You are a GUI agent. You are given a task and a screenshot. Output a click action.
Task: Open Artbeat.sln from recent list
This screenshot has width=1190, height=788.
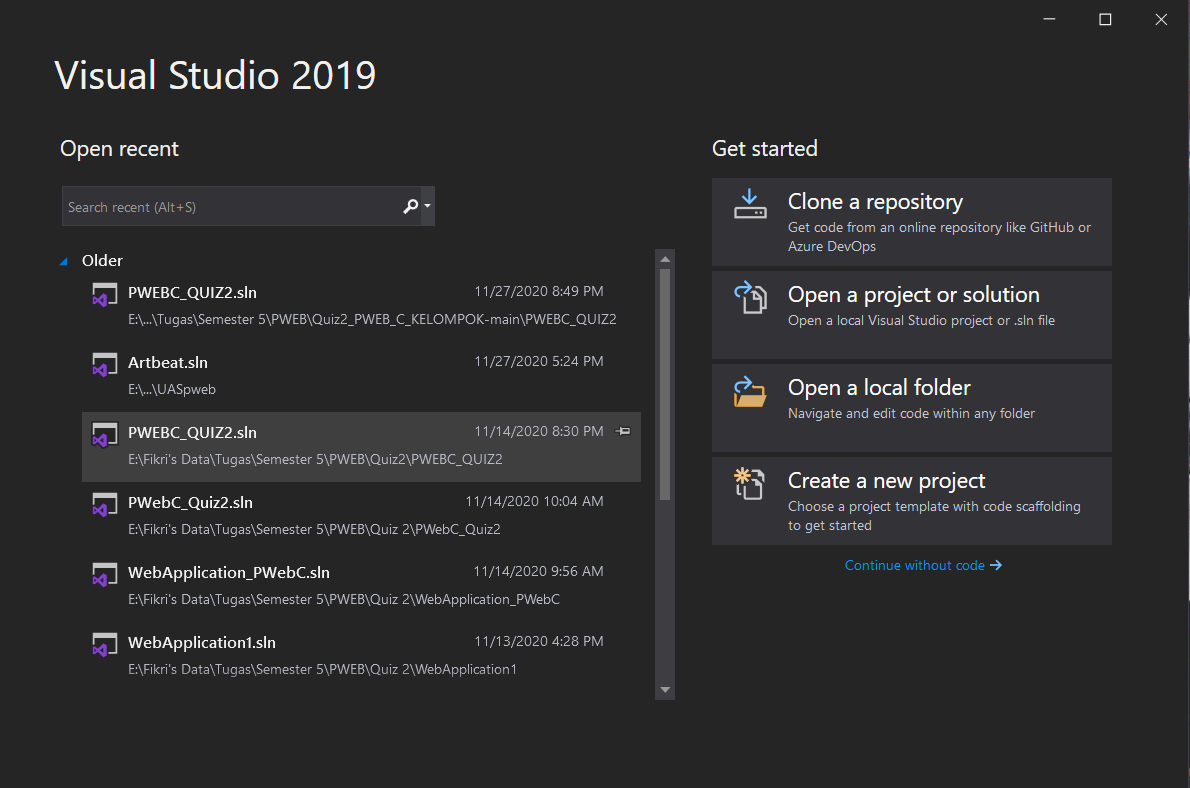coord(361,377)
